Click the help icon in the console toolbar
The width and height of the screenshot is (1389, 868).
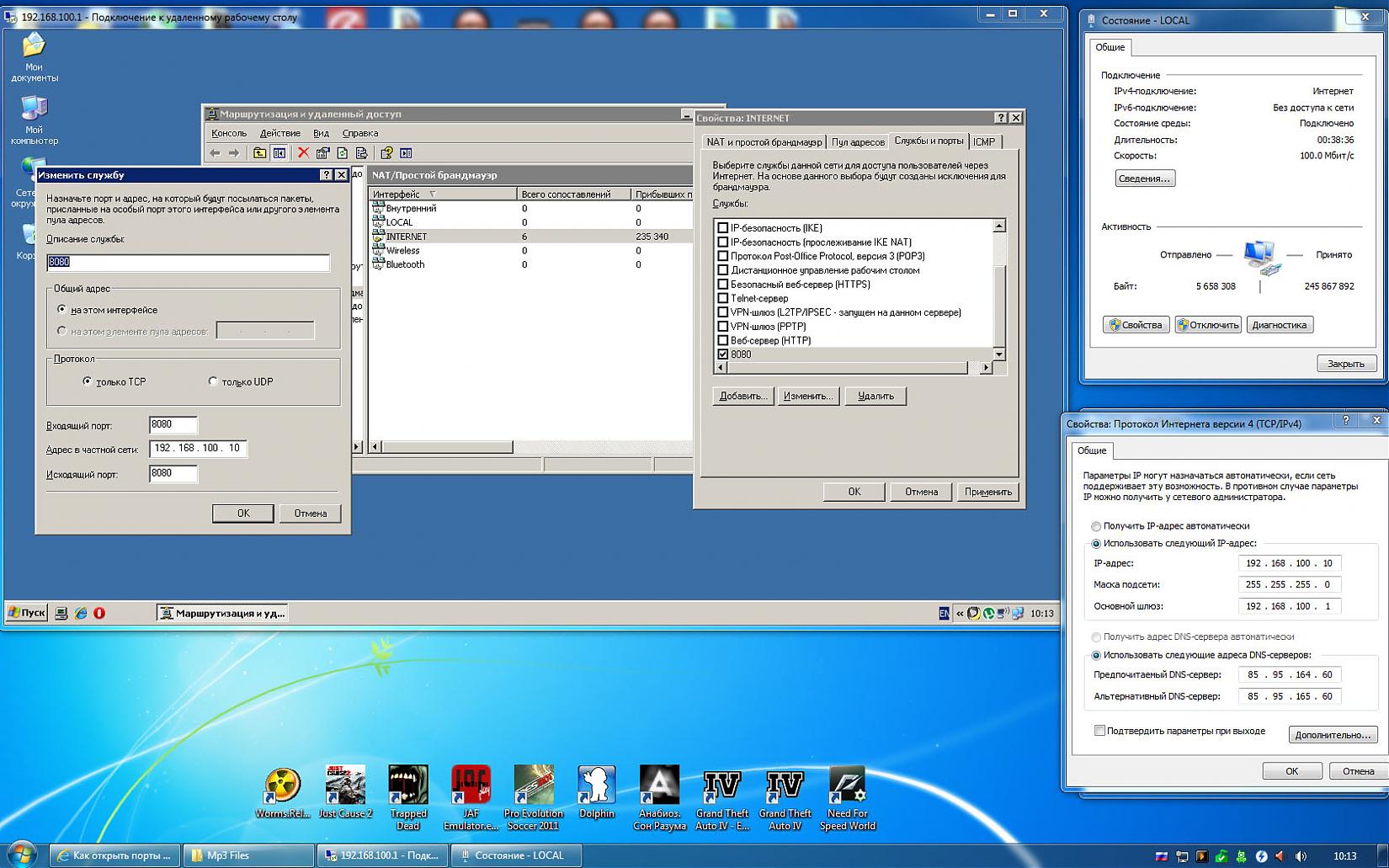[x=386, y=153]
